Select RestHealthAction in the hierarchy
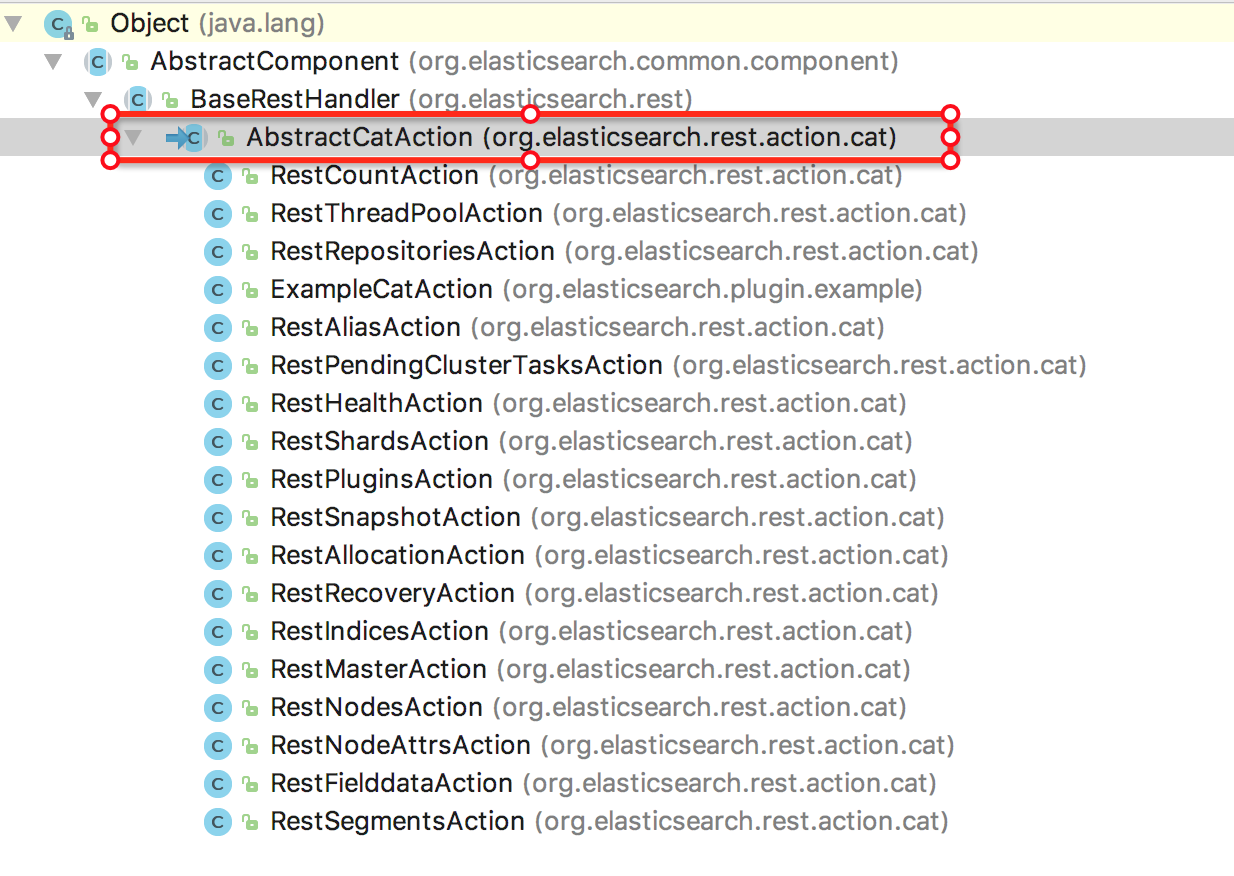The height and width of the screenshot is (876, 1234). pyautogui.click(x=588, y=404)
